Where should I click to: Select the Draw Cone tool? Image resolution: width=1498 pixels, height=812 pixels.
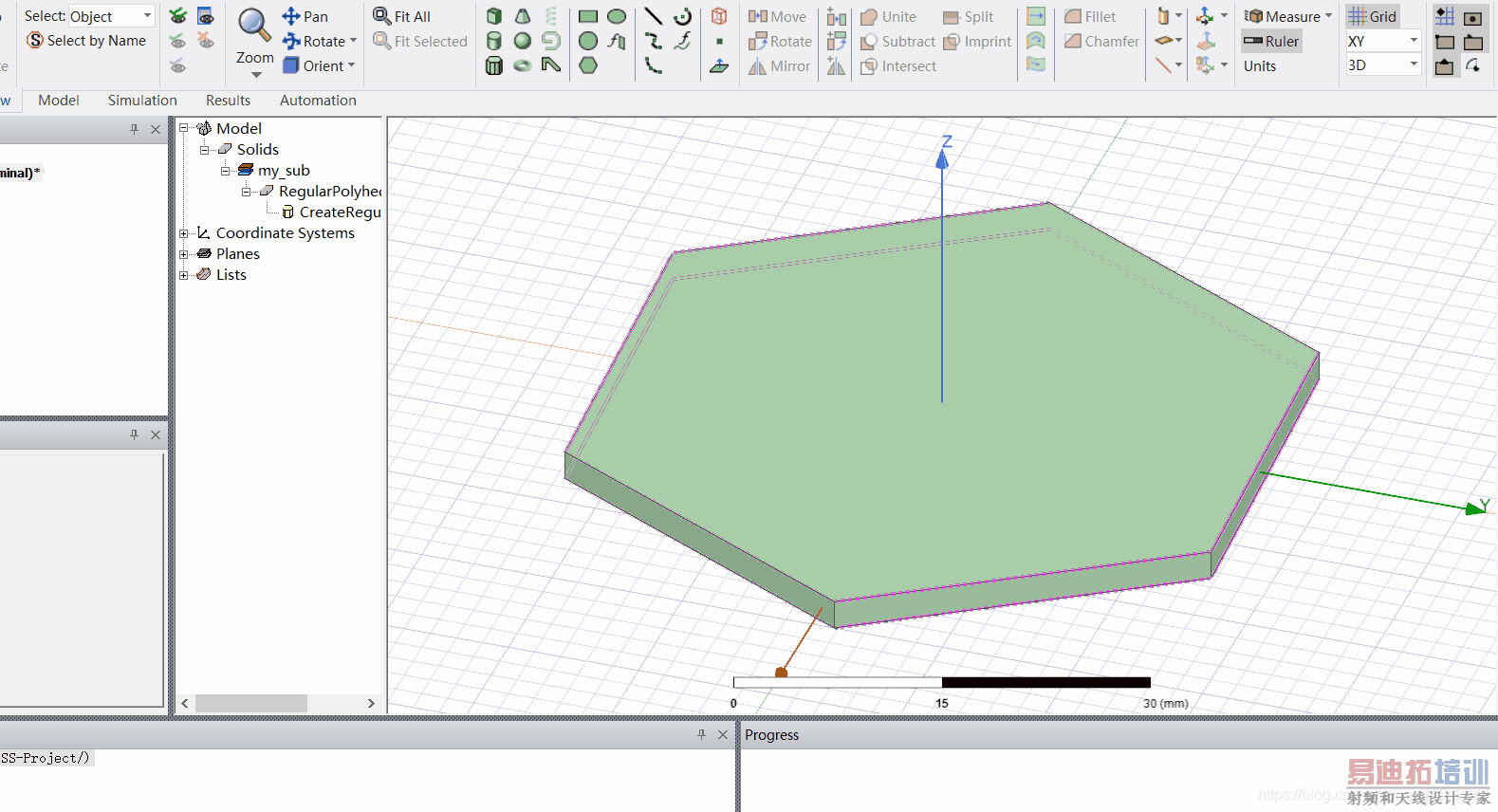point(523,16)
